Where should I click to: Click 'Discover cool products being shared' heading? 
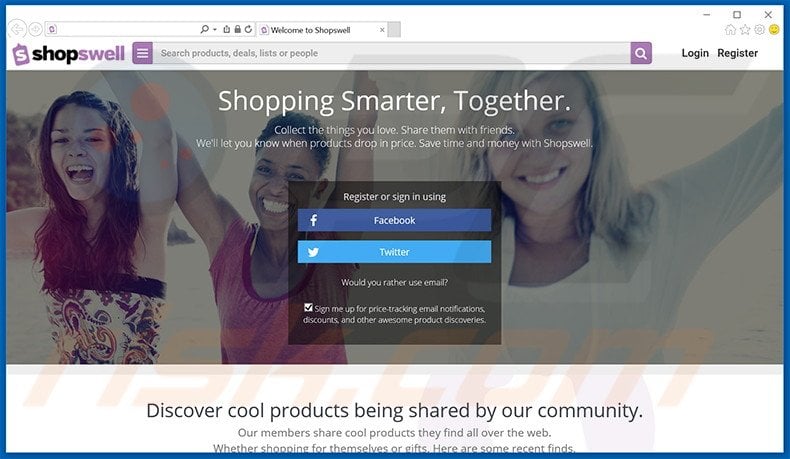click(394, 411)
